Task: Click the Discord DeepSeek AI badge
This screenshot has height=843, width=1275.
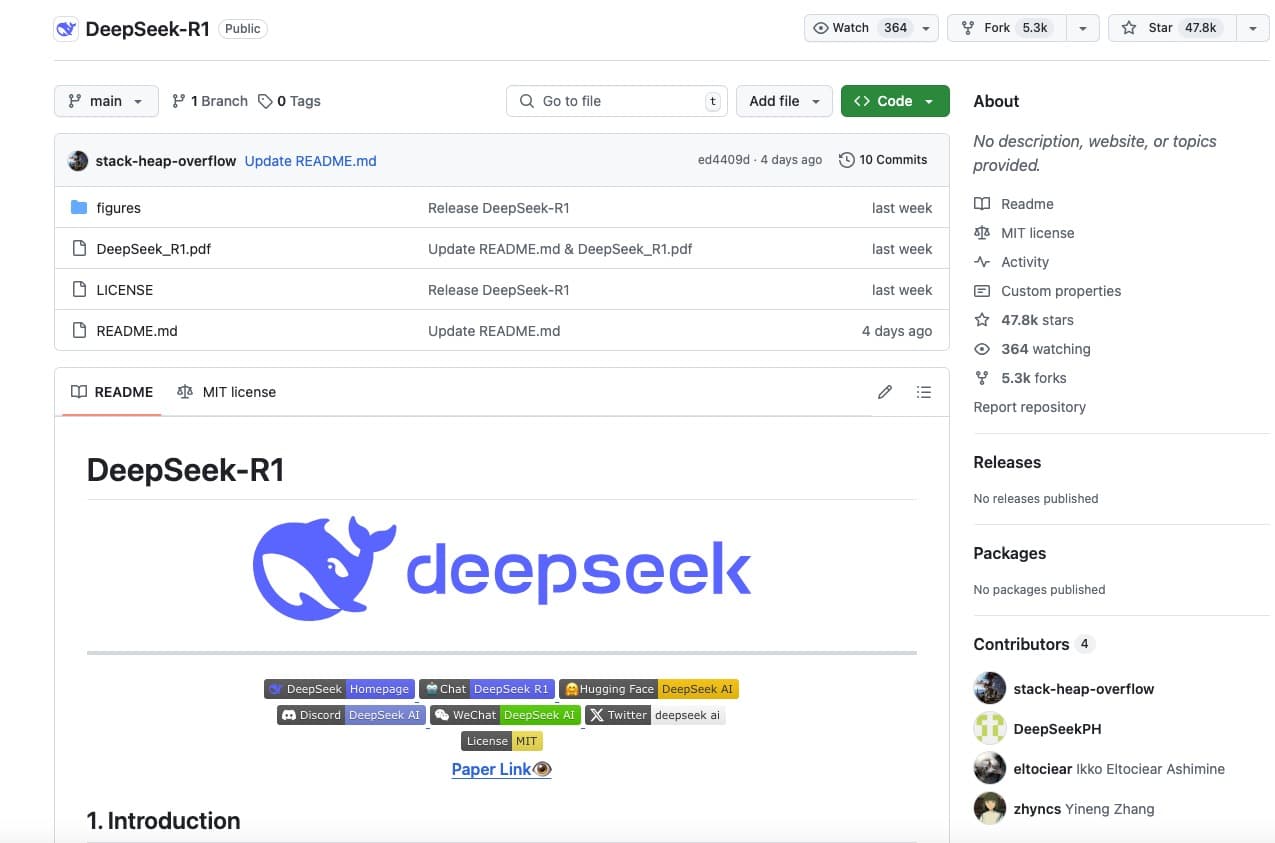Action: pos(351,715)
